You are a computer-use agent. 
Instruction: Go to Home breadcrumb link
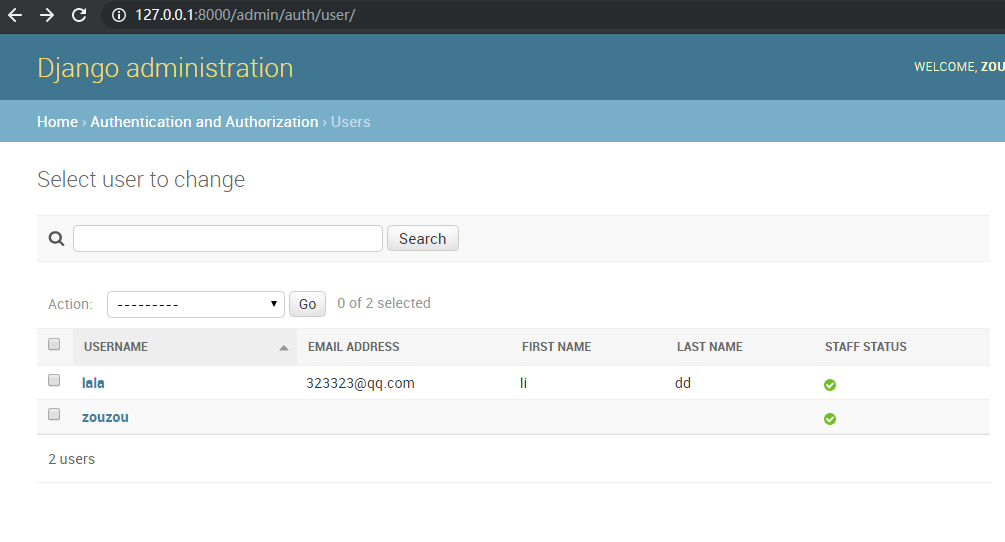(x=57, y=122)
